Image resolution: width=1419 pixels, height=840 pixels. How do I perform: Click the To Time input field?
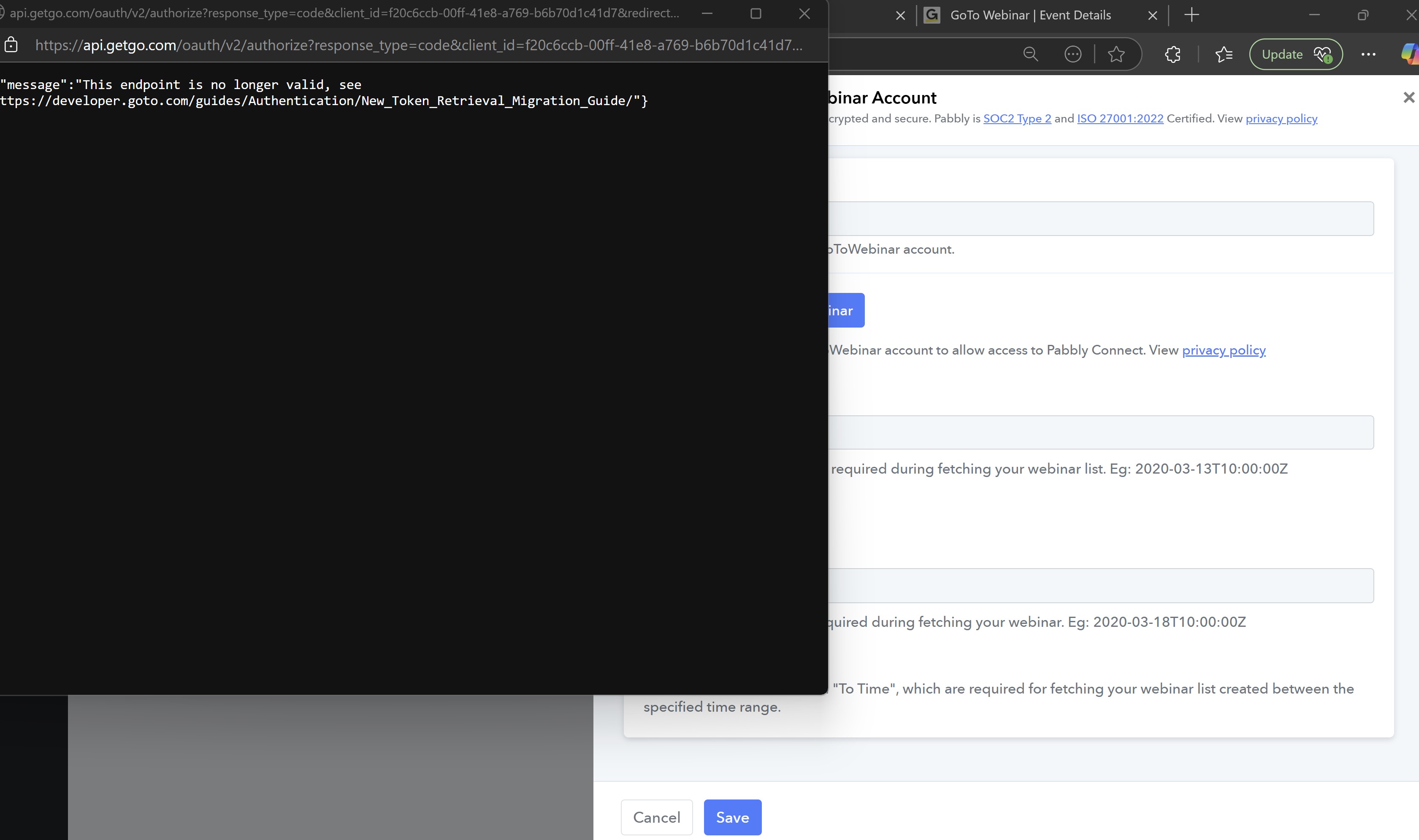(1100, 585)
